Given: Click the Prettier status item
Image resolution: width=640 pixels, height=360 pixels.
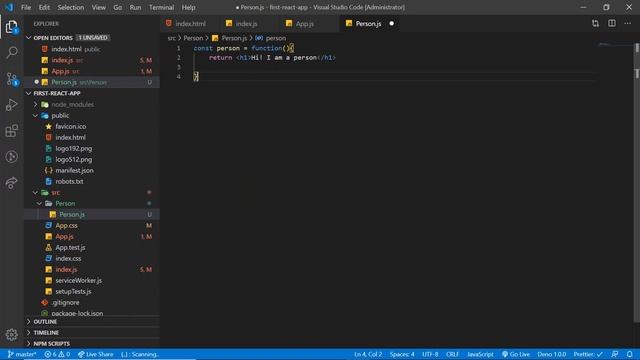Looking at the screenshot, I should click(x=588, y=354).
